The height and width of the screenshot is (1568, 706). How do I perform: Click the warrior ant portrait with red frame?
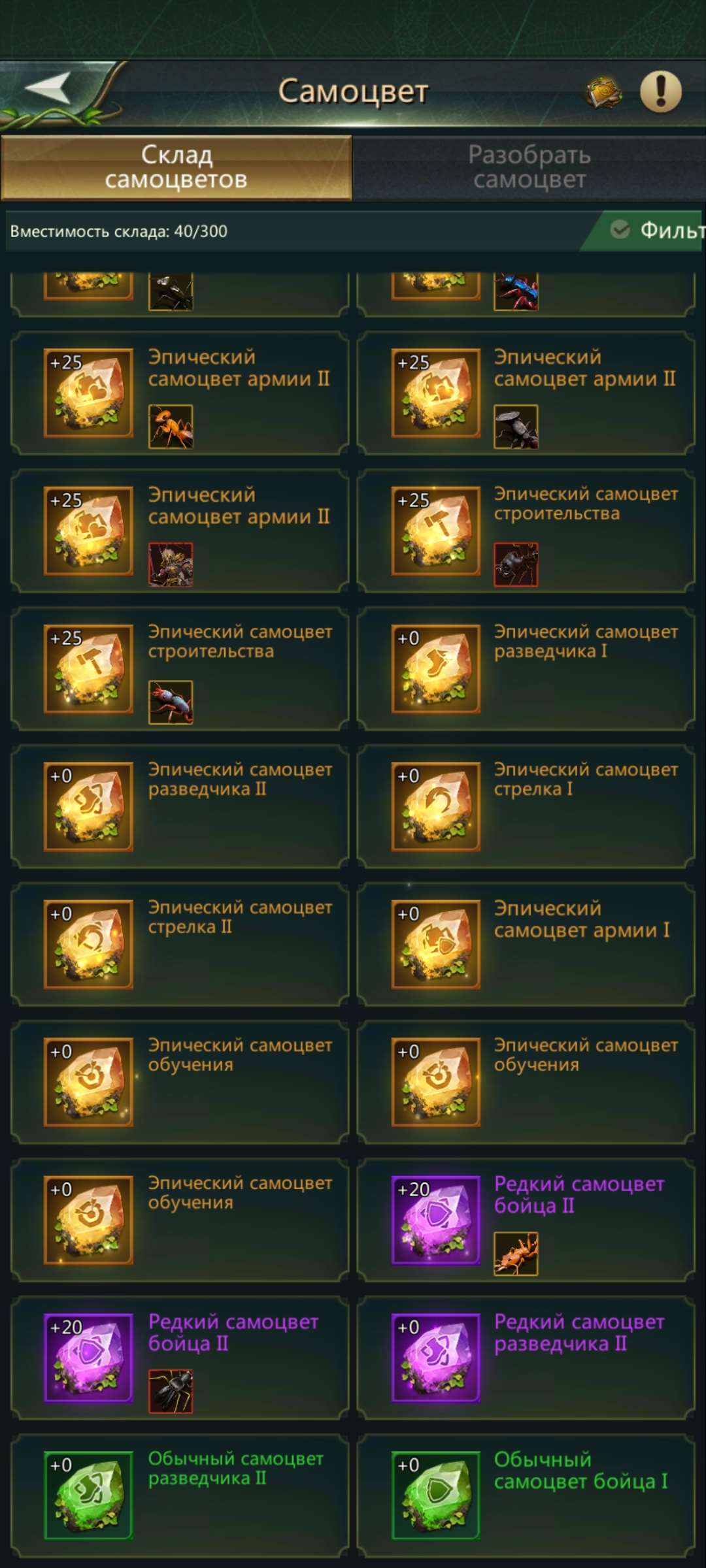tap(171, 564)
